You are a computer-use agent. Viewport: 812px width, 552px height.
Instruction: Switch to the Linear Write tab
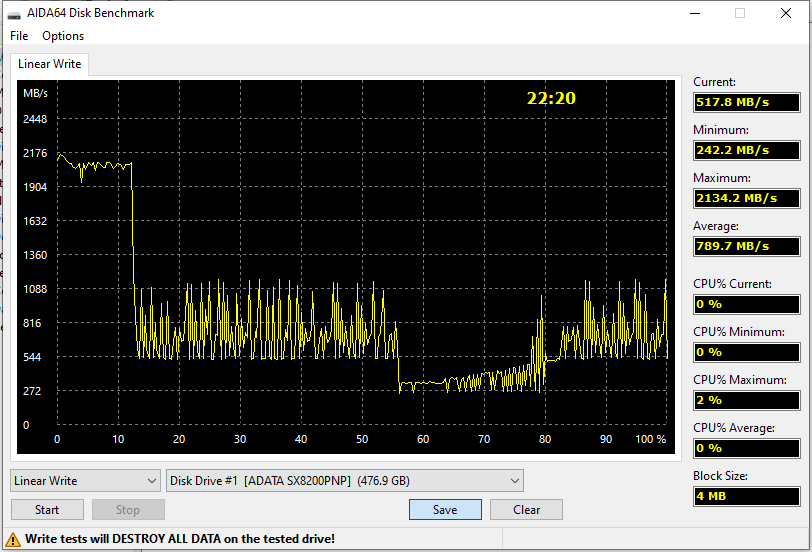pyautogui.click(x=50, y=64)
